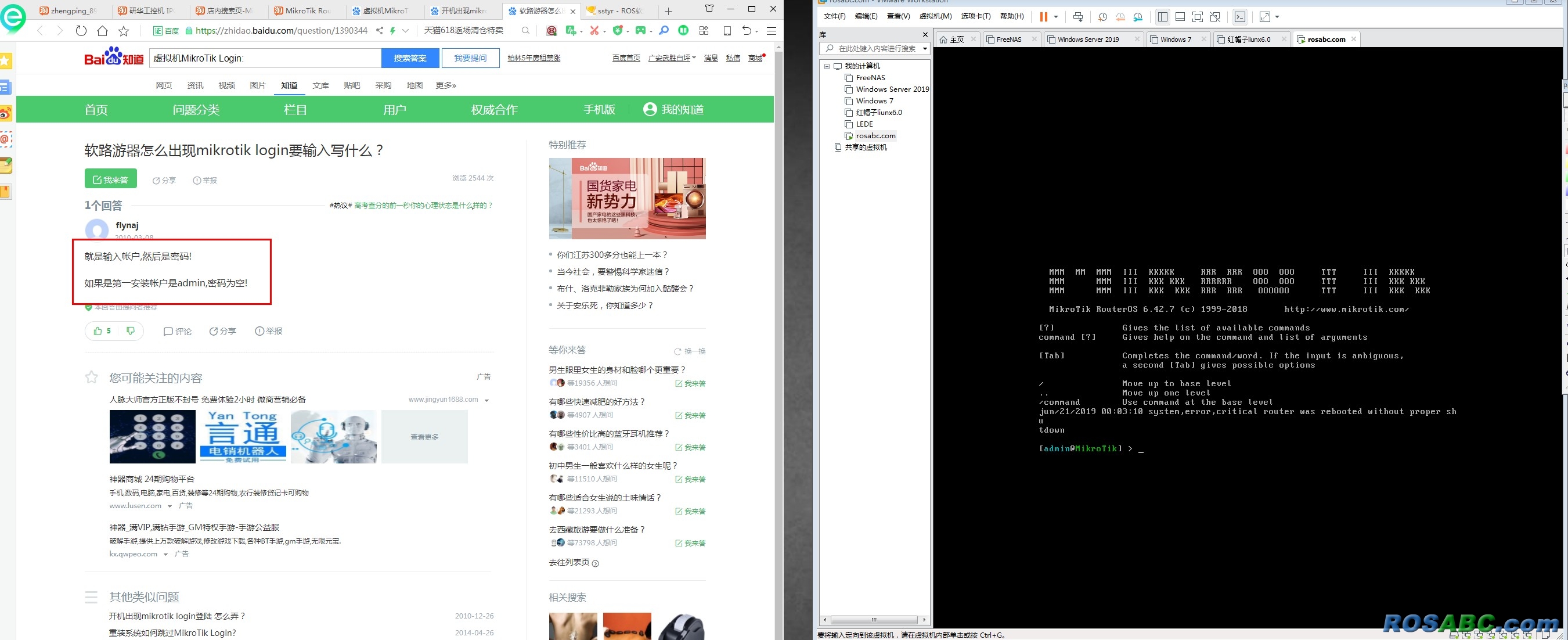Image resolution: width=1568 pixels, height=640 pixels.
Task: Enter VMware full screen mode
Action: click(1197, 17)
